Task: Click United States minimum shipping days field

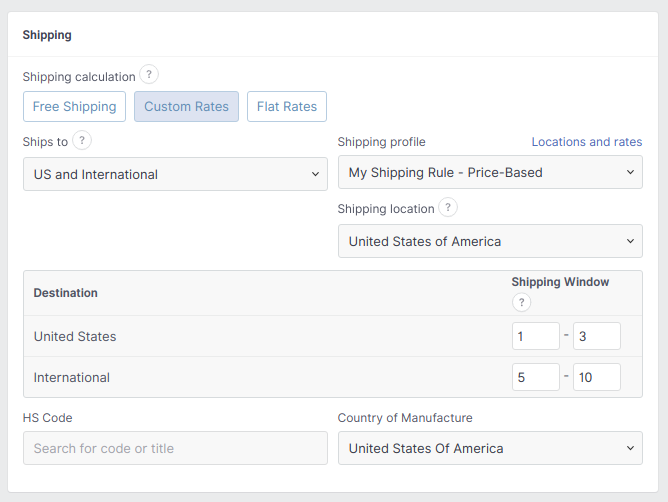Action: tap(535, 336)
